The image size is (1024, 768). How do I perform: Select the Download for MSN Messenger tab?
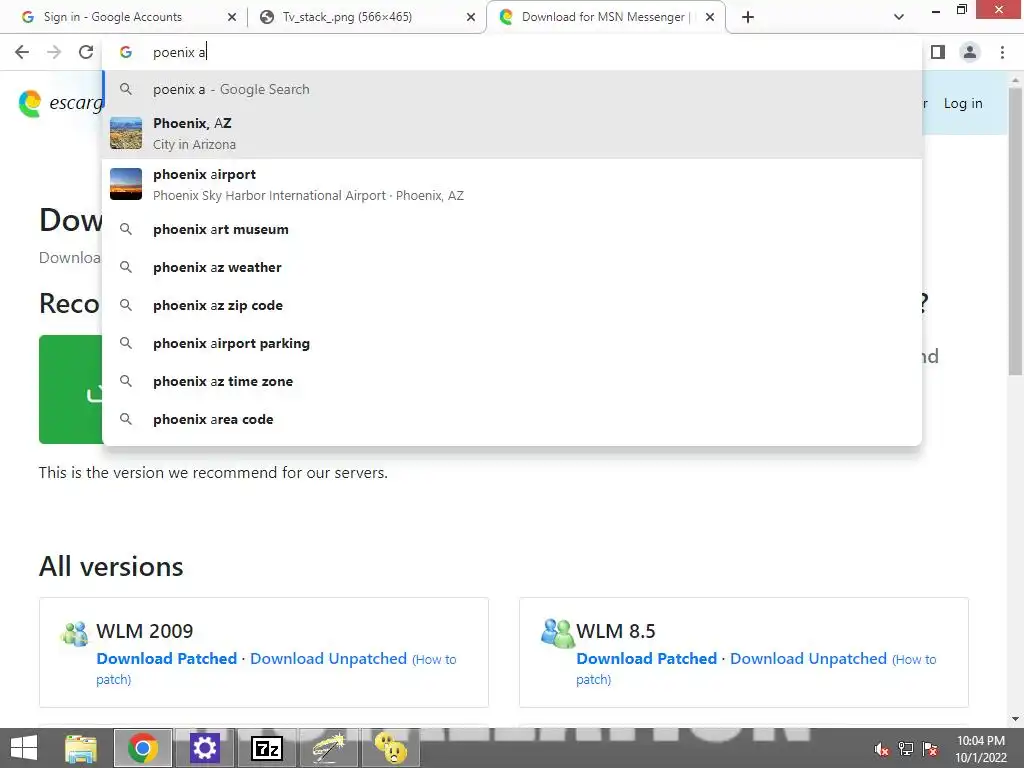[x=605, y=17]
